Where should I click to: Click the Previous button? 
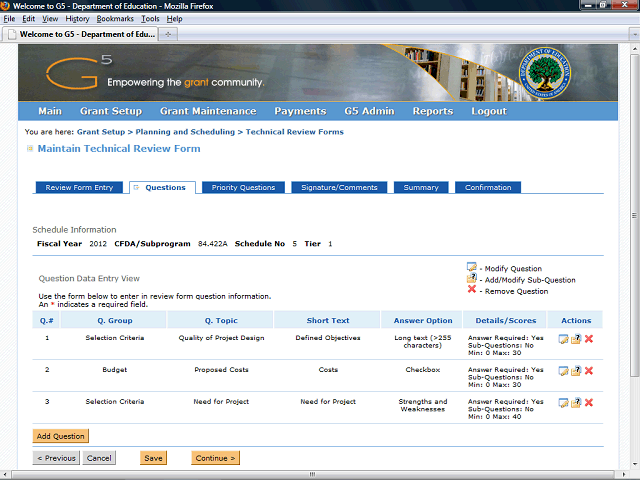56,458
